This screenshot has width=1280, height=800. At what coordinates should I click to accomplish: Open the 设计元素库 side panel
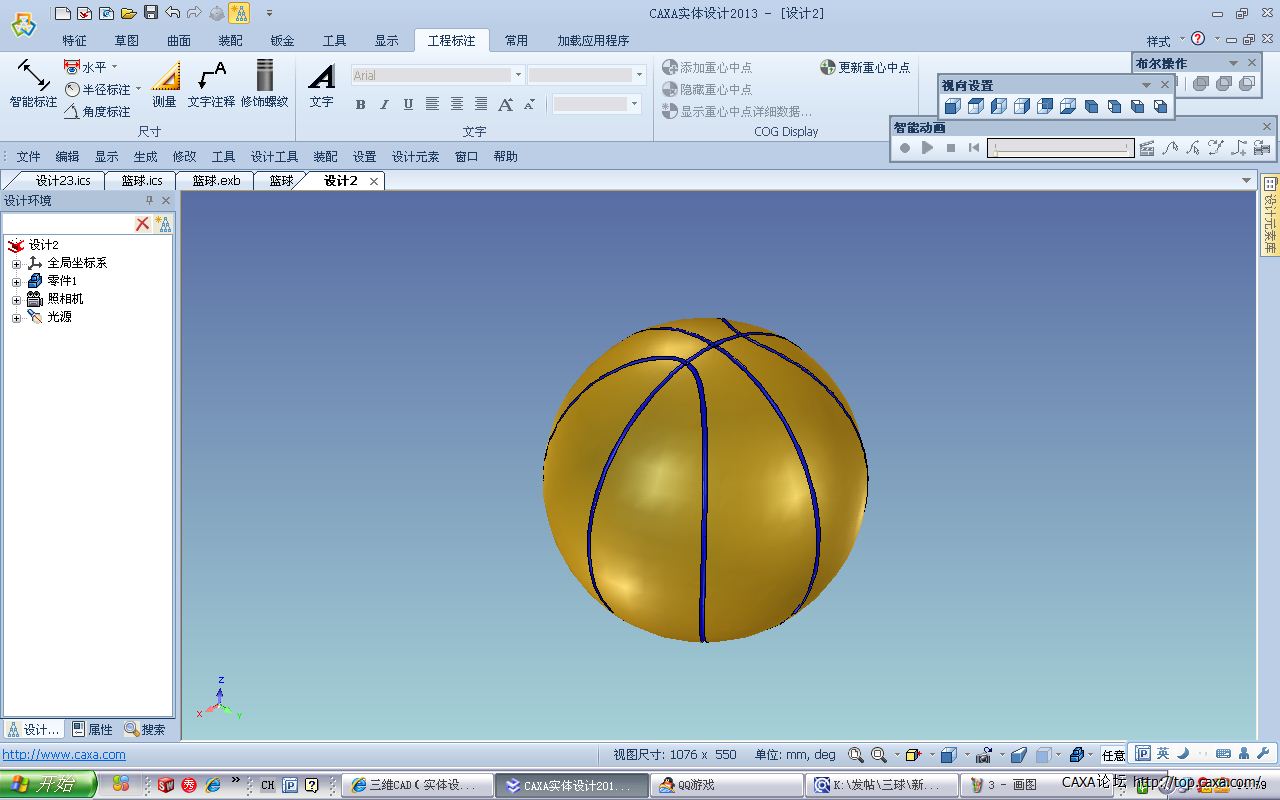(x=1270, y=216)
